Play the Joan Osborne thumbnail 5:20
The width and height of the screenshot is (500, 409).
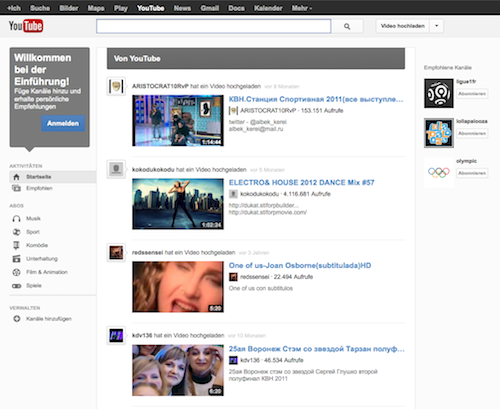click(x=178, y=287)
